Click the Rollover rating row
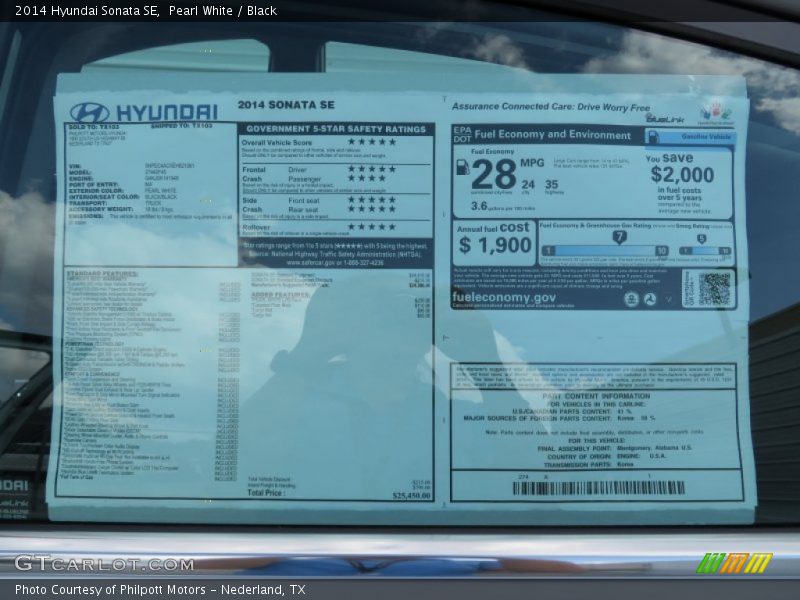800x600 pixels. click(318, 227)
